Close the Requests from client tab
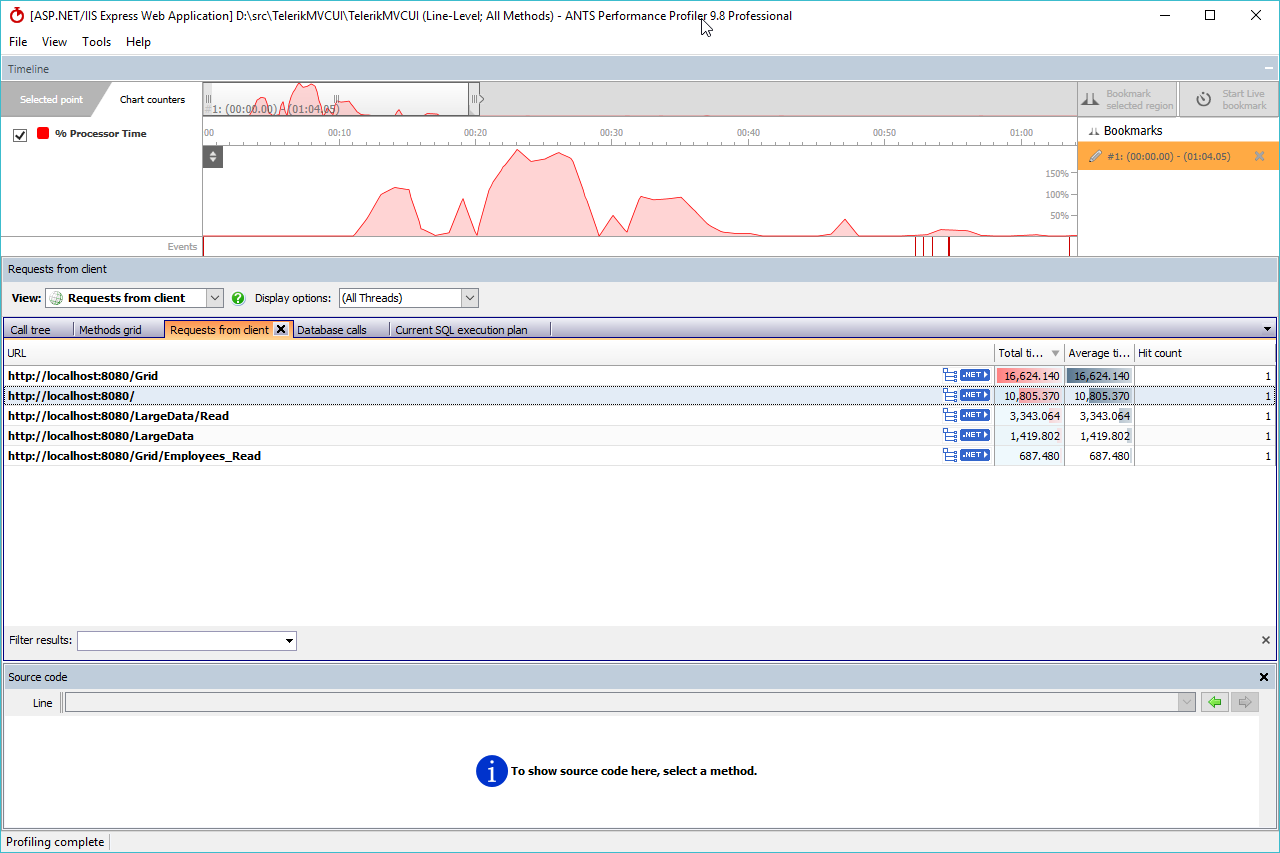The image size is (1280, 853). pos(281,329)
